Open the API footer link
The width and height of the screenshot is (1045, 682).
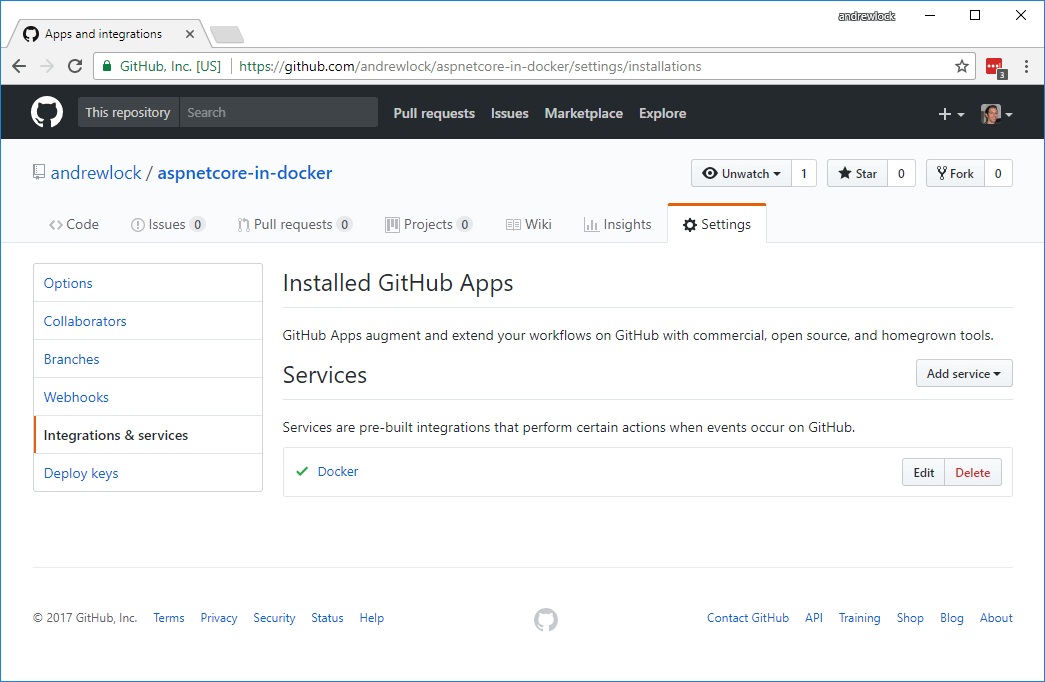pos(814,618)
